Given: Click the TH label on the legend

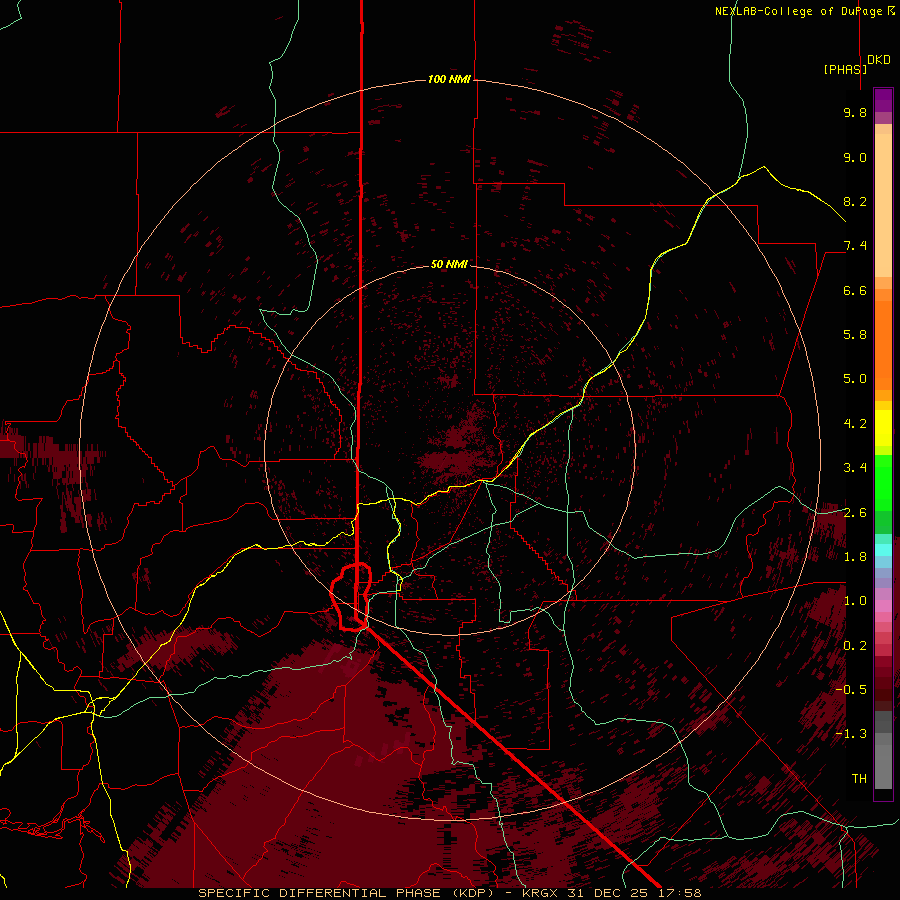Looking at the screenshot, I should [859, 779].
